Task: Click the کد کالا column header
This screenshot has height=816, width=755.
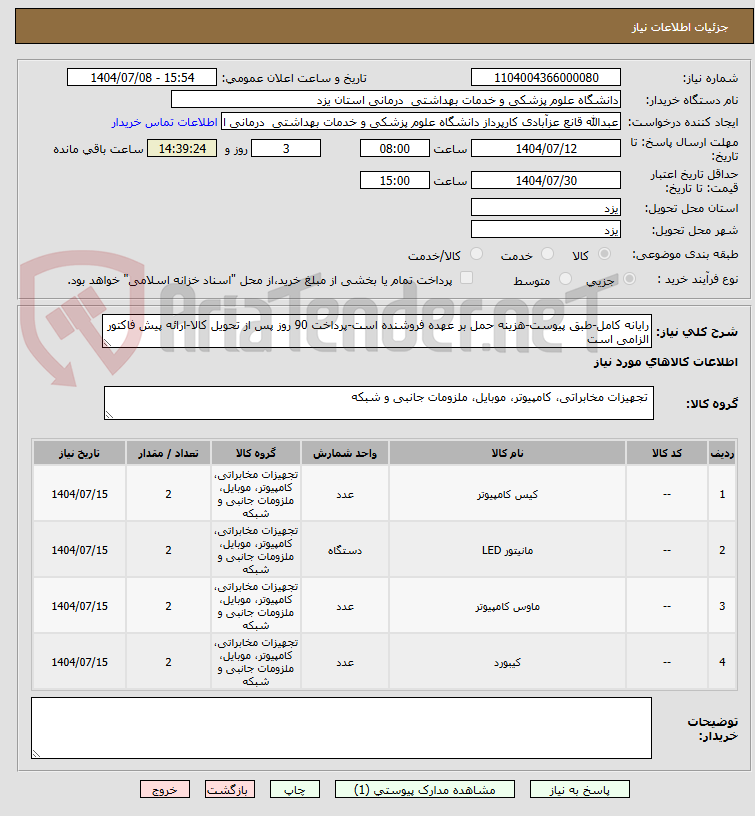Action: pos(667,453)
